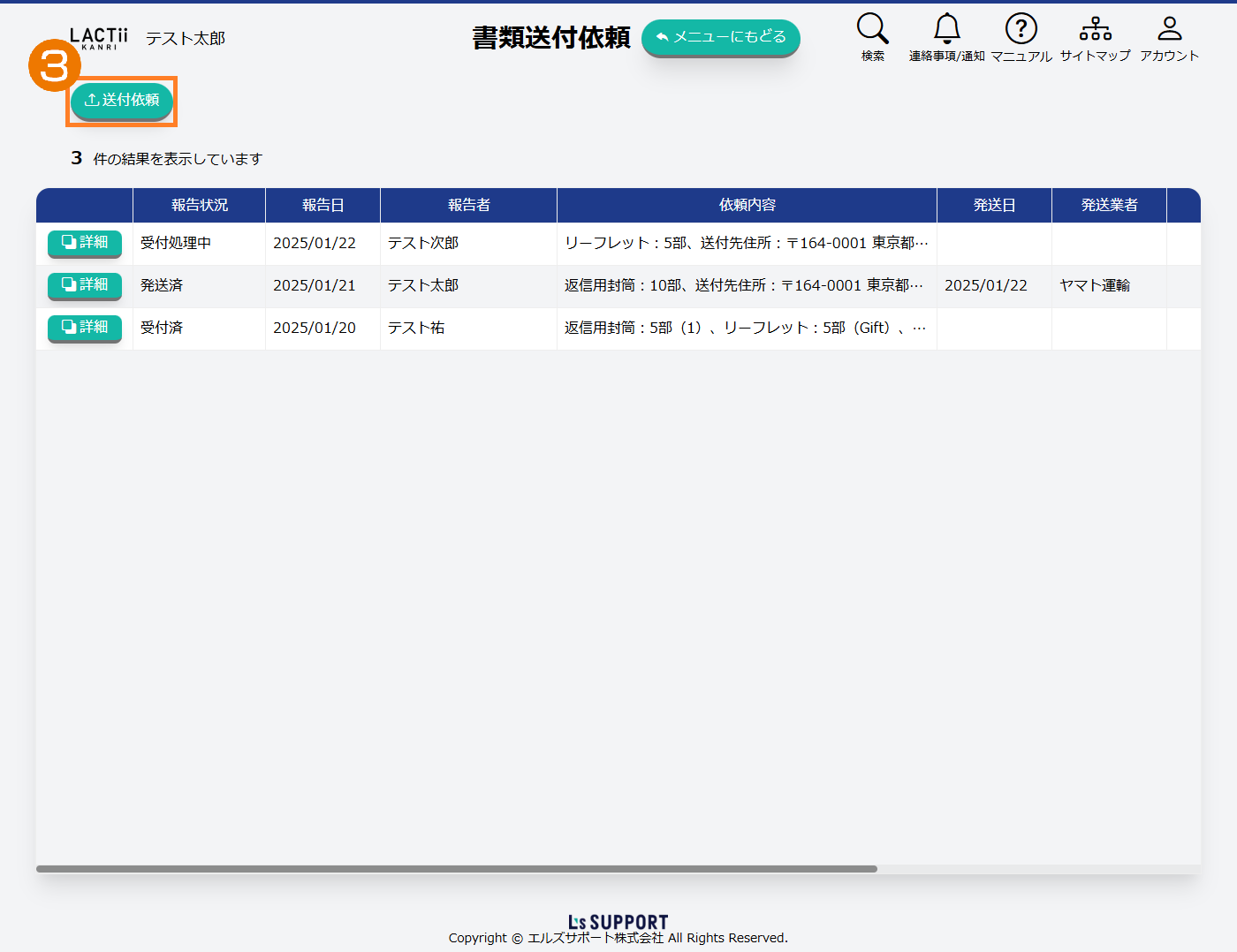Click the 発送業者 column header

coord(1109,205)
